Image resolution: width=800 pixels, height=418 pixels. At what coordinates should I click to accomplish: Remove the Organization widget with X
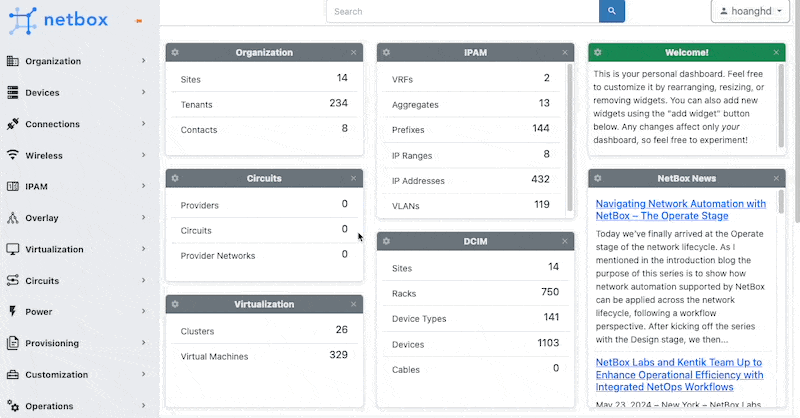coord(354,53)
